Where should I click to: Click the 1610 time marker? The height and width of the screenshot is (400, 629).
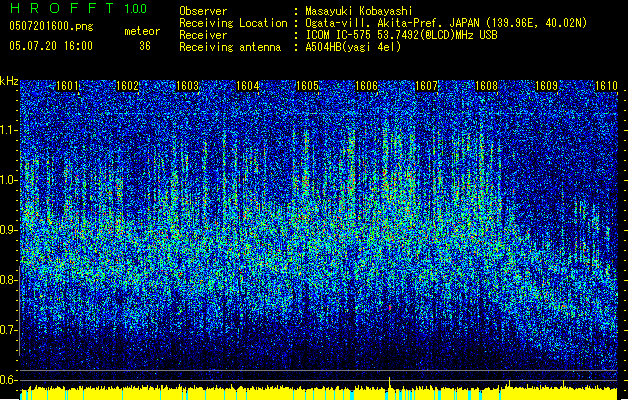606,86
